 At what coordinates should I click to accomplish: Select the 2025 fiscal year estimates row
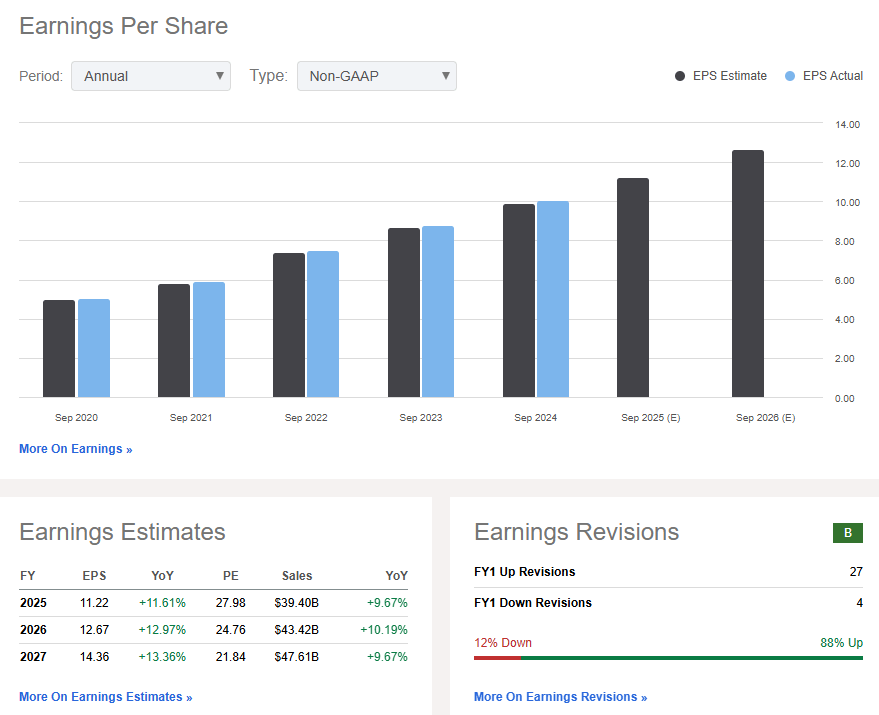(213, 603)
